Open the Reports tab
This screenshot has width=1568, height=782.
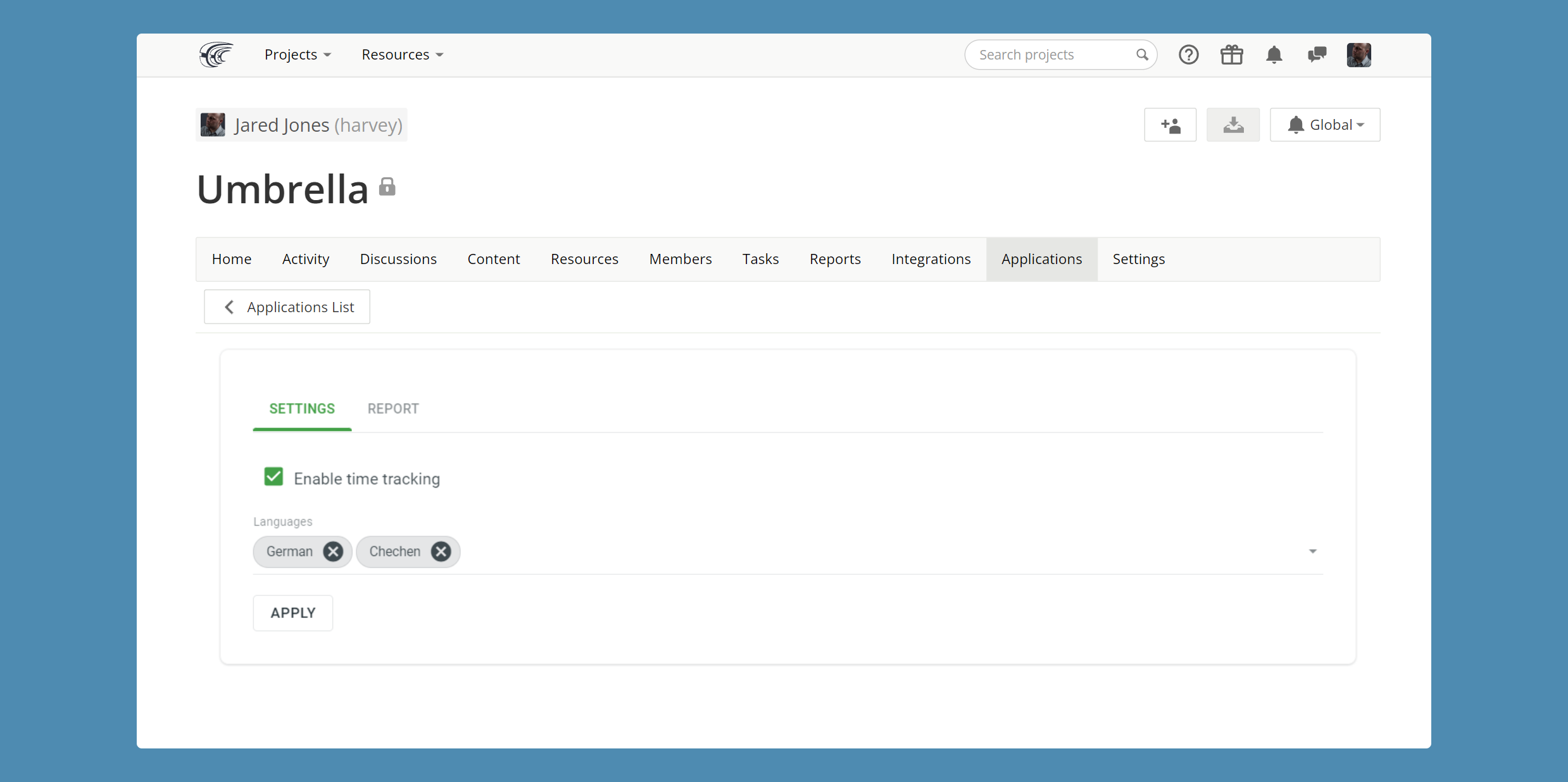[835, 259]
